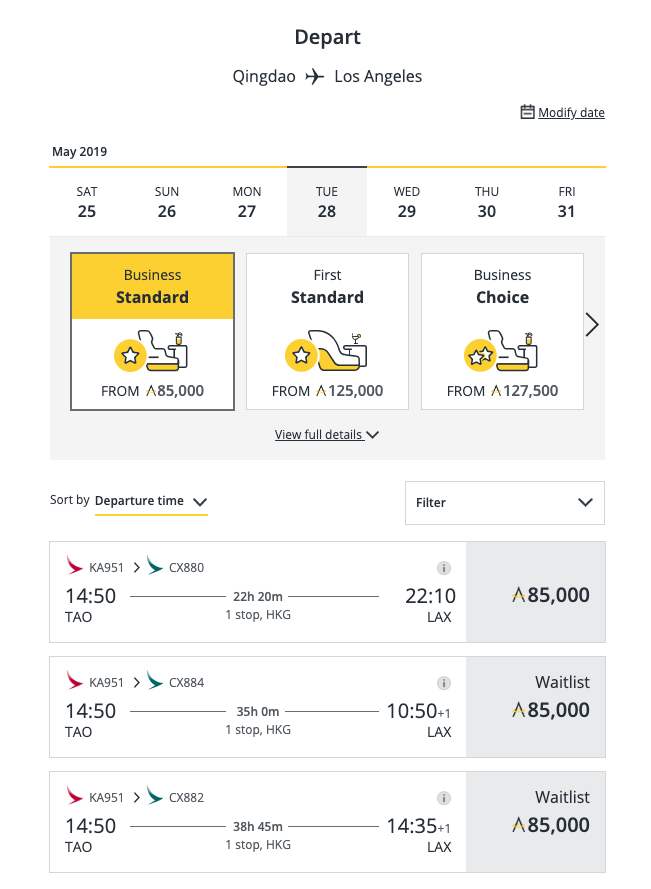The image size is (651, 889).
Task: Show next fare classes with right arrow
Action: [592, 325]
